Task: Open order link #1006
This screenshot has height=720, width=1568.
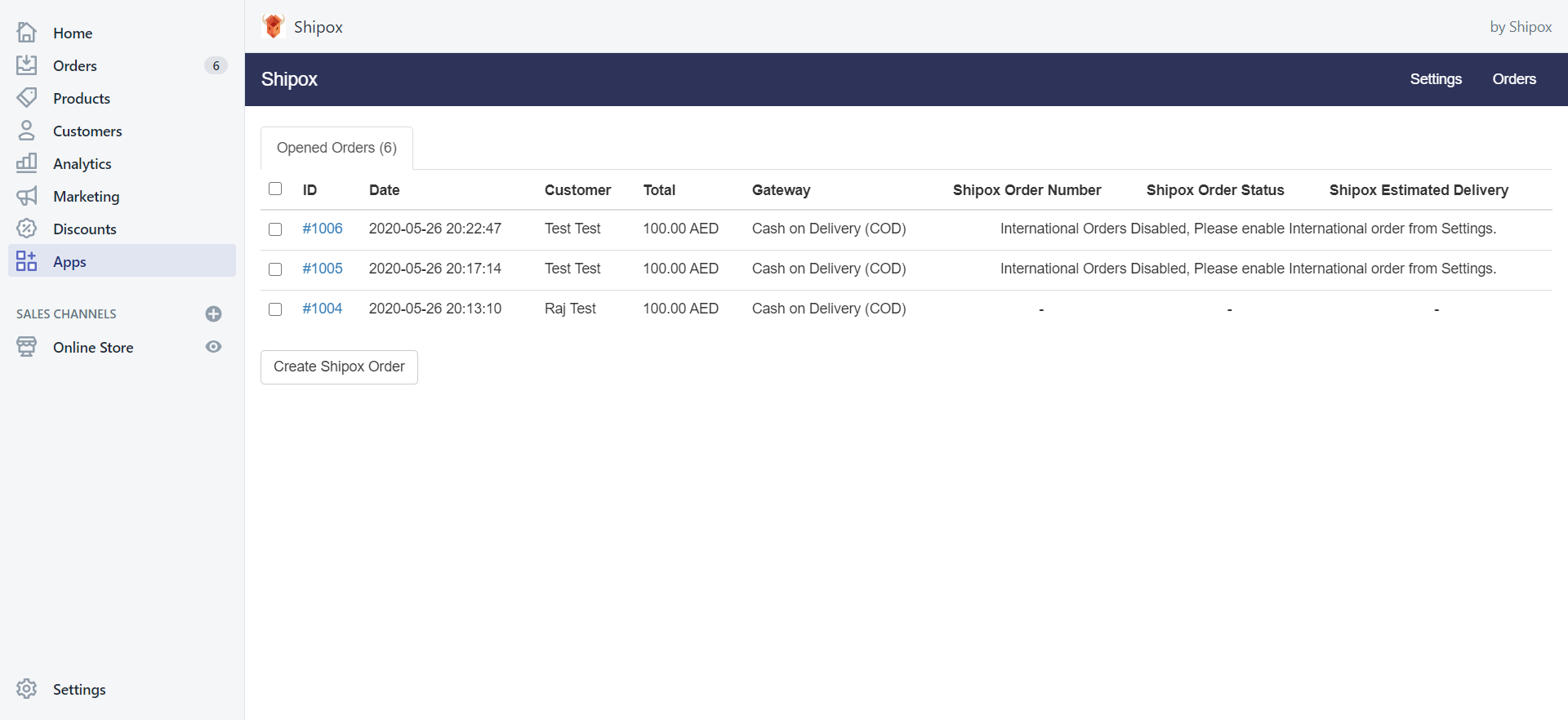Action: click(x=323, y=229)
